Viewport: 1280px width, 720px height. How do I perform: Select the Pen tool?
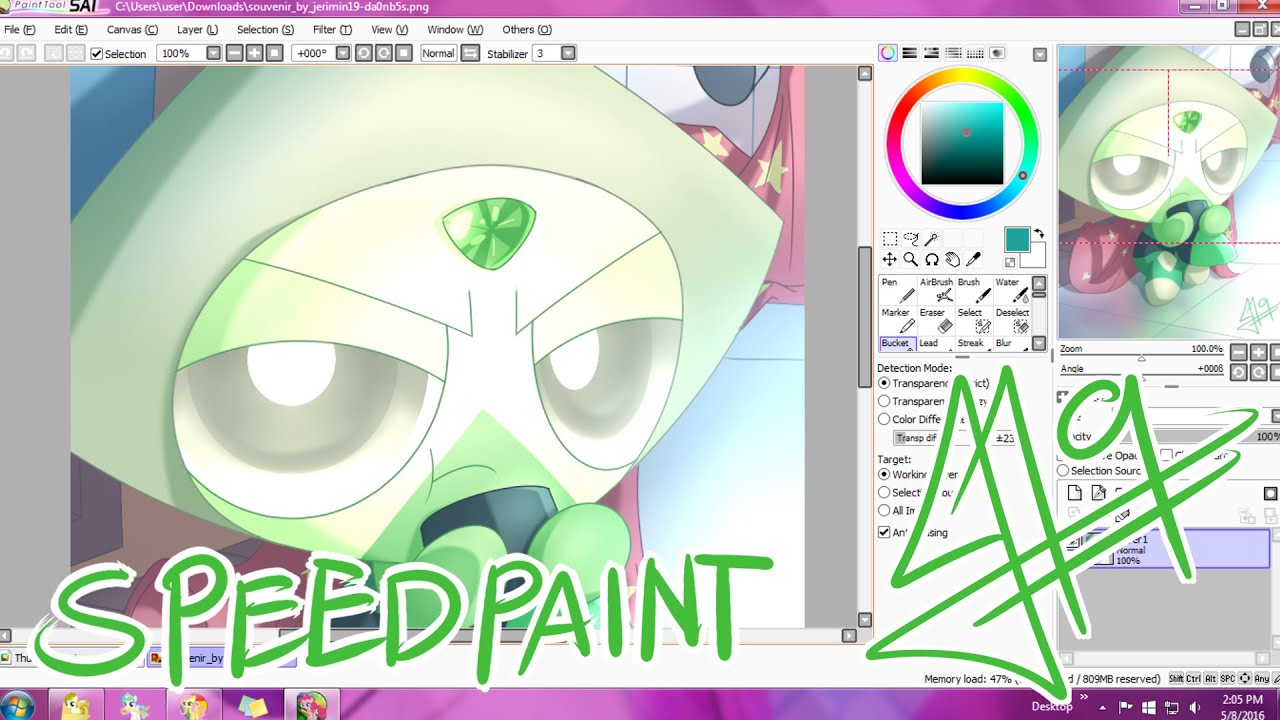[898, 290]
